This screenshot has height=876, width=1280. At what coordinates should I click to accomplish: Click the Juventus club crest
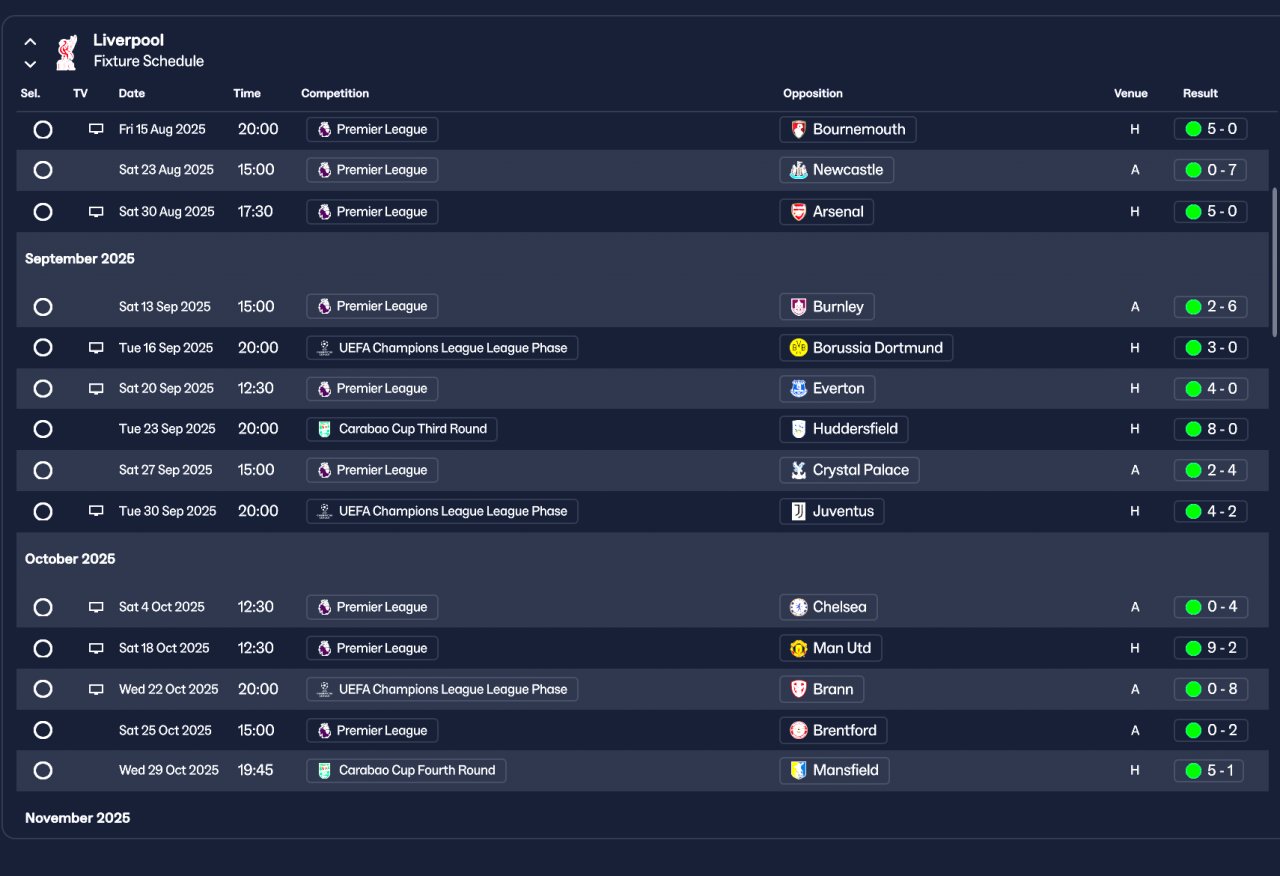pyautogui.click(x=798, y=511)
